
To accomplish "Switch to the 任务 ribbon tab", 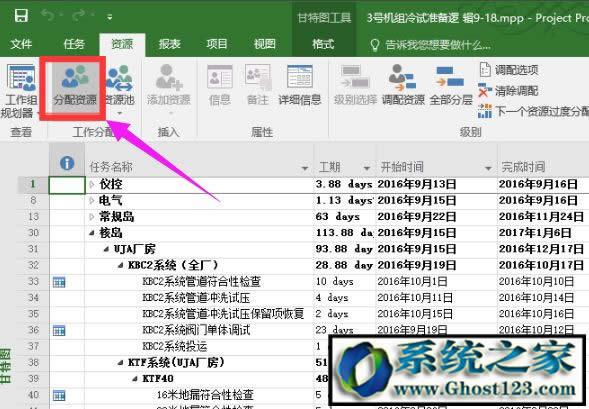I will pos(74,44).
